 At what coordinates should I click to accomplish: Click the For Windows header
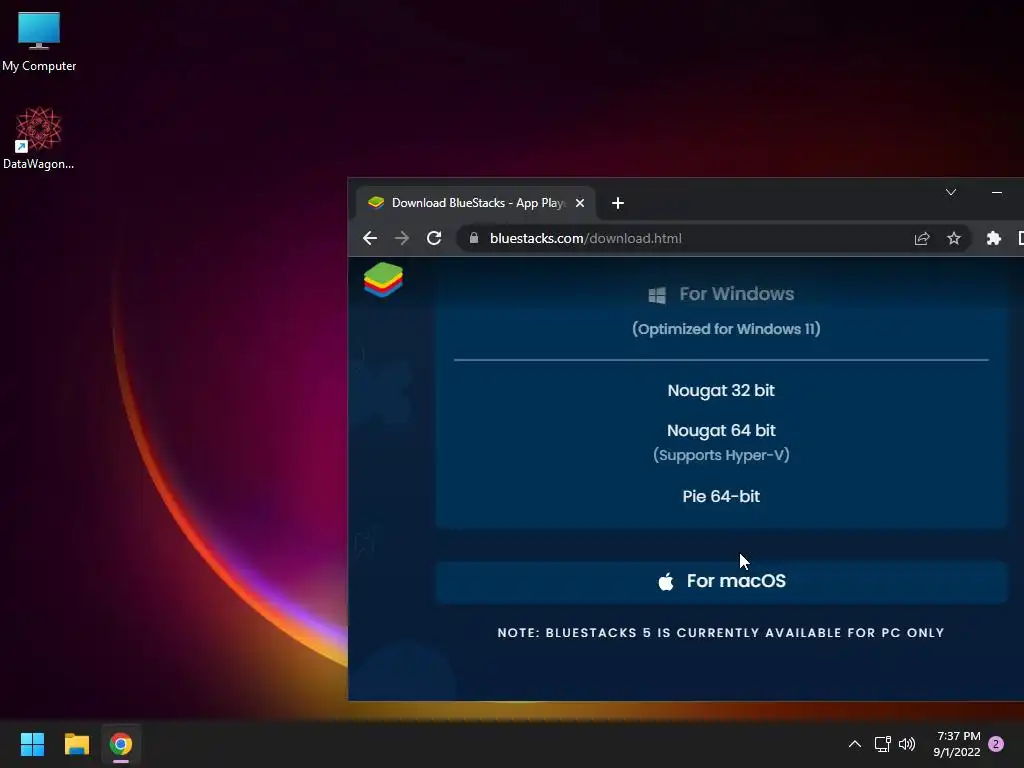point(721,294)
